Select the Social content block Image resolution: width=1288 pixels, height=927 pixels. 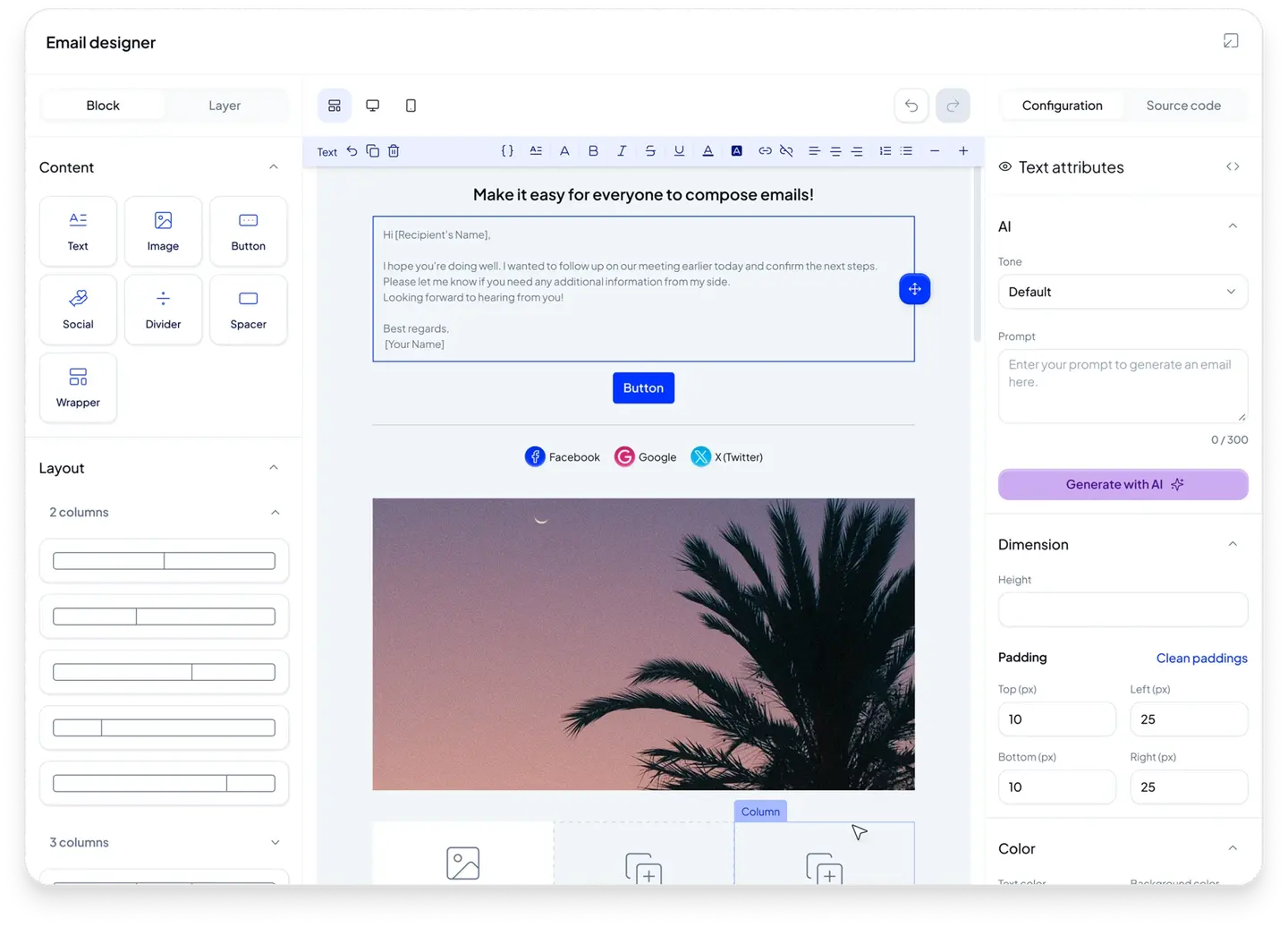[x=78, y=310]
